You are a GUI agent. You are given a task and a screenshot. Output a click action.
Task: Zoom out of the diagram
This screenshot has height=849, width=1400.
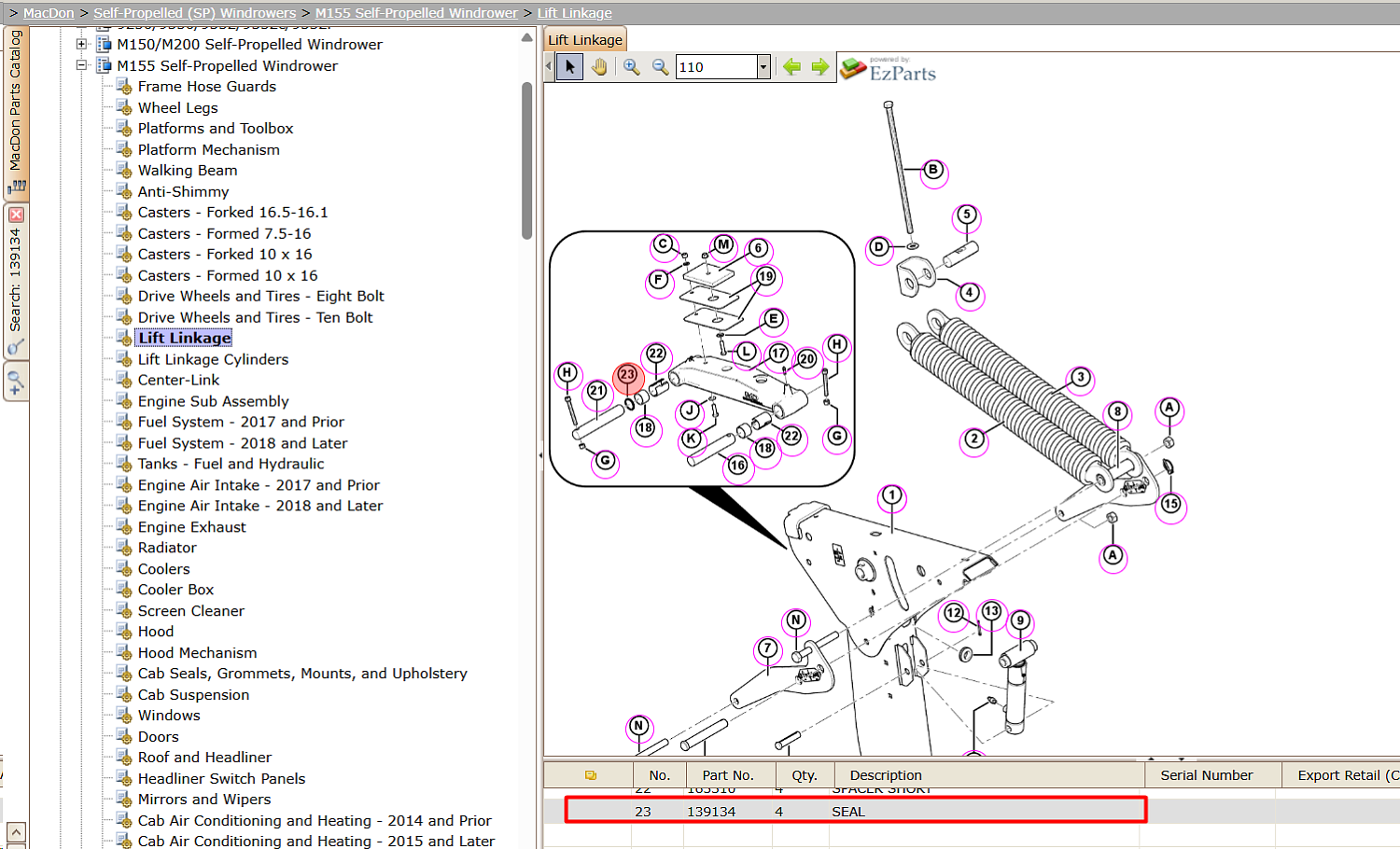660,67
